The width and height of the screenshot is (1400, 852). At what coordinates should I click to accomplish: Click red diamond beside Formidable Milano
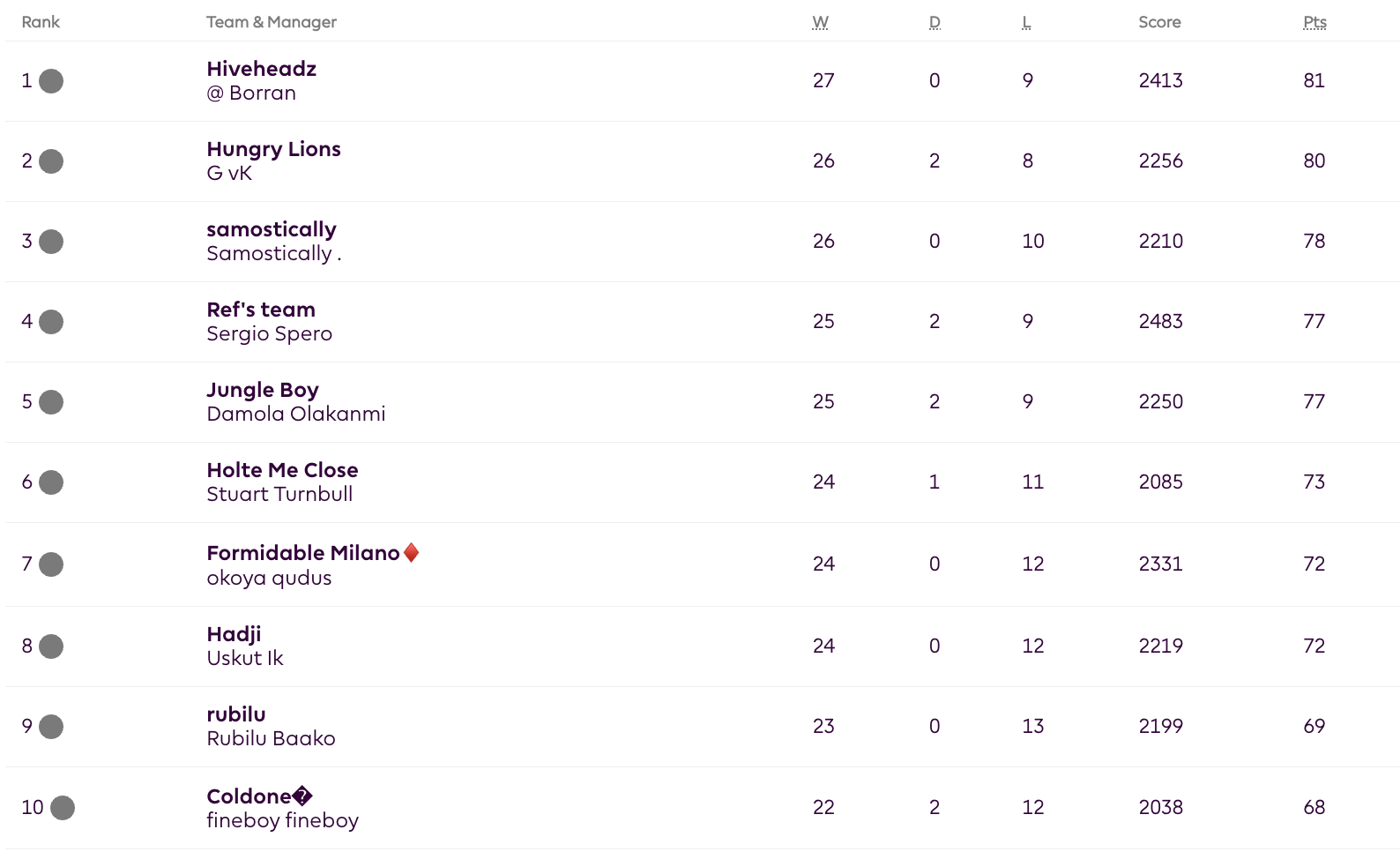[411, 553]
